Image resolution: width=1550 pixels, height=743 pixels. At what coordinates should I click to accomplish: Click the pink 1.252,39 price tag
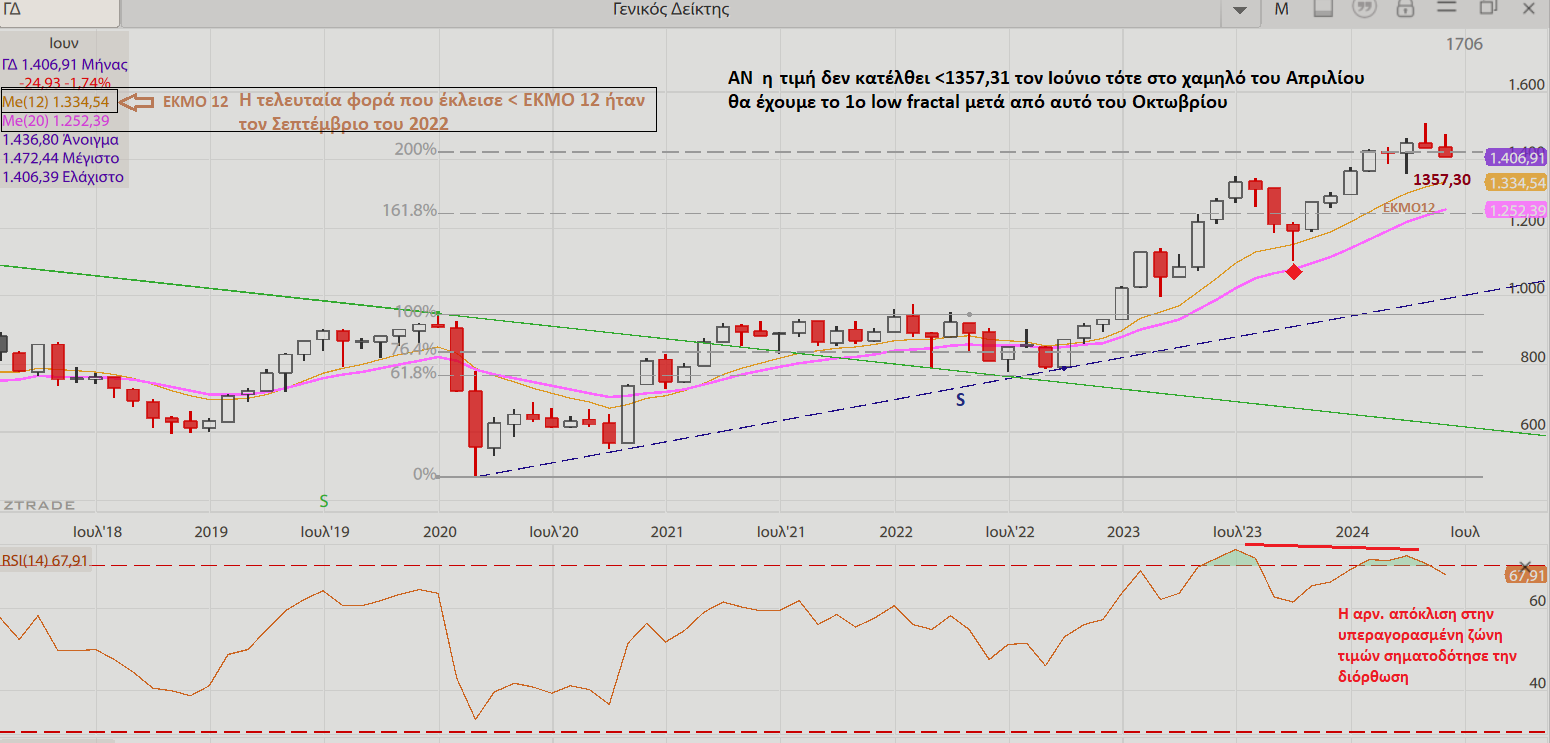coord(1515,210)
